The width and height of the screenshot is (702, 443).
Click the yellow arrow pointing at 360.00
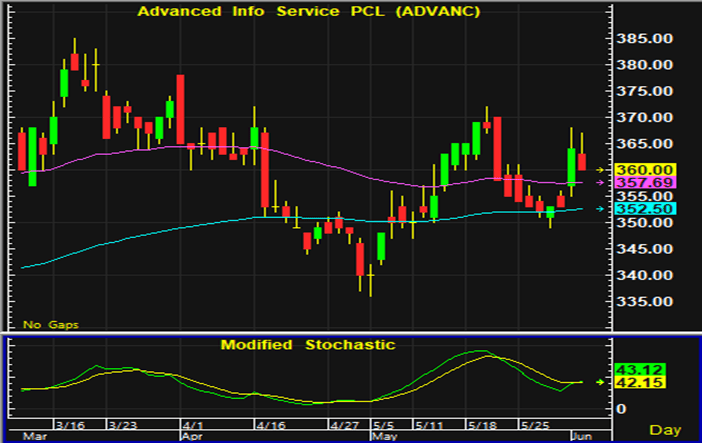coord(600,170)
